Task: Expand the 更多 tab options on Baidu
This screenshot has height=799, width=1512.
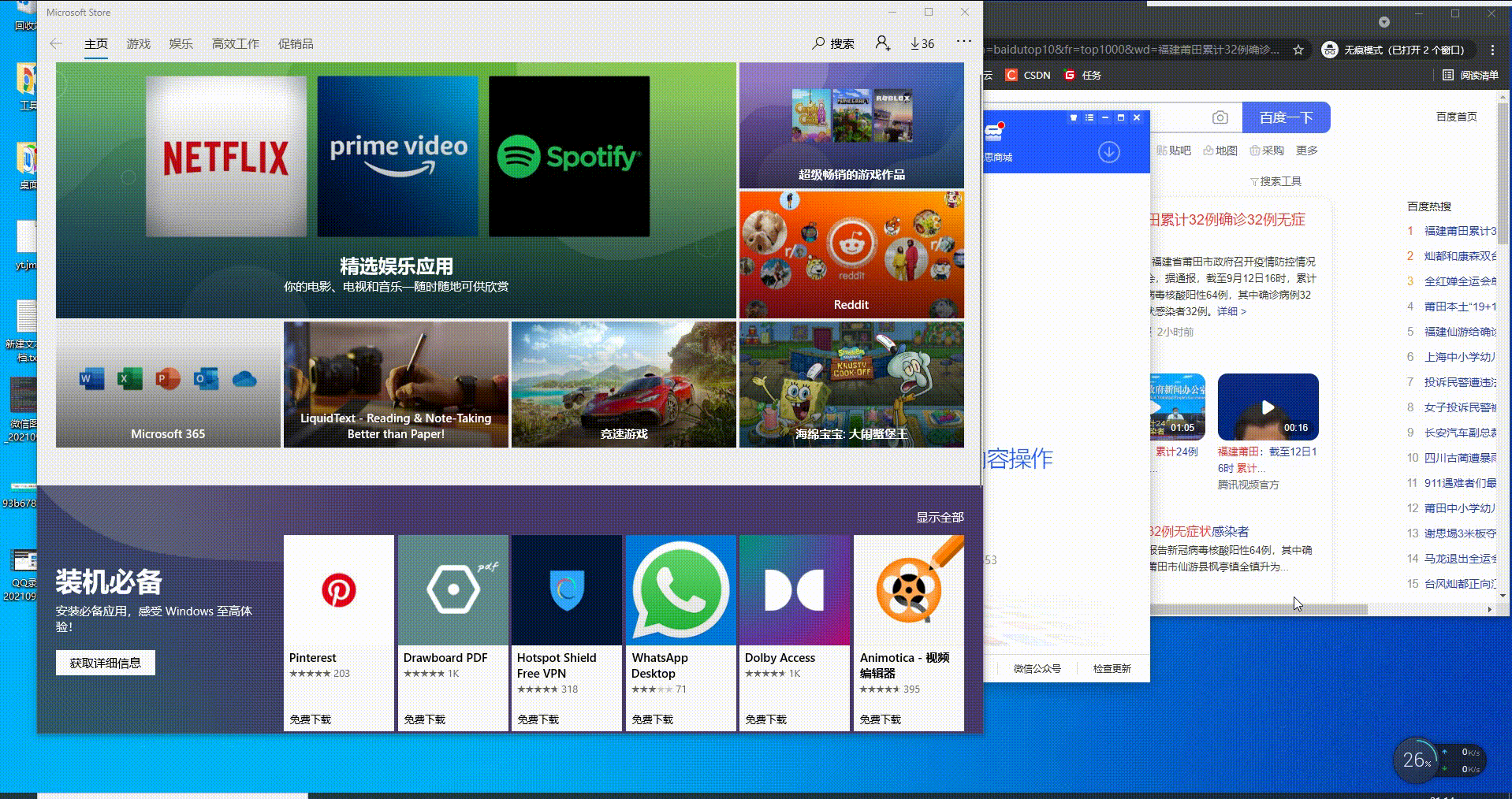Action: (1307, 151)
